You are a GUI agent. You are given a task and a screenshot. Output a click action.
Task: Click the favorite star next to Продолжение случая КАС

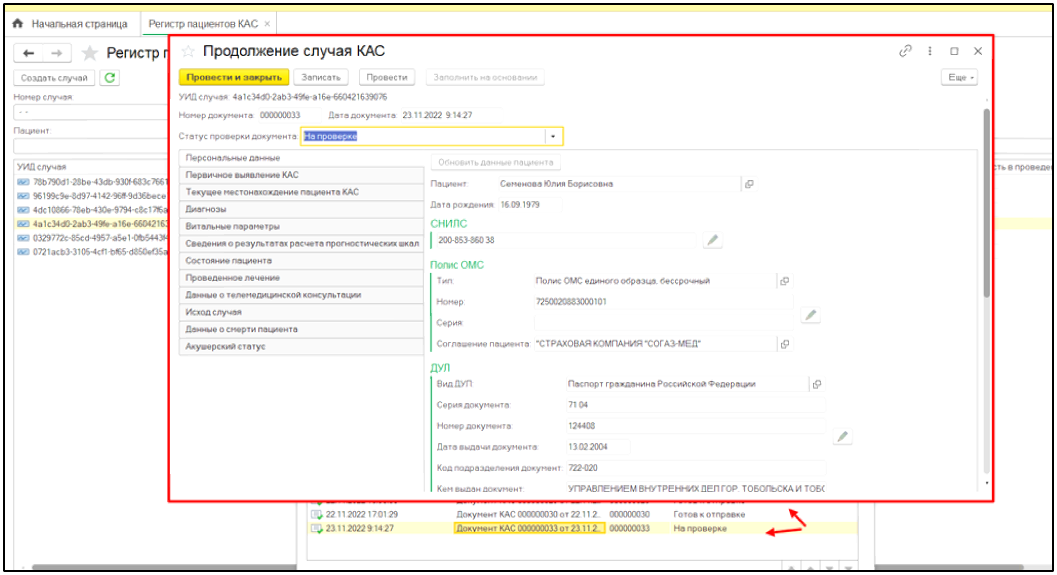click(x=188, y=51)
